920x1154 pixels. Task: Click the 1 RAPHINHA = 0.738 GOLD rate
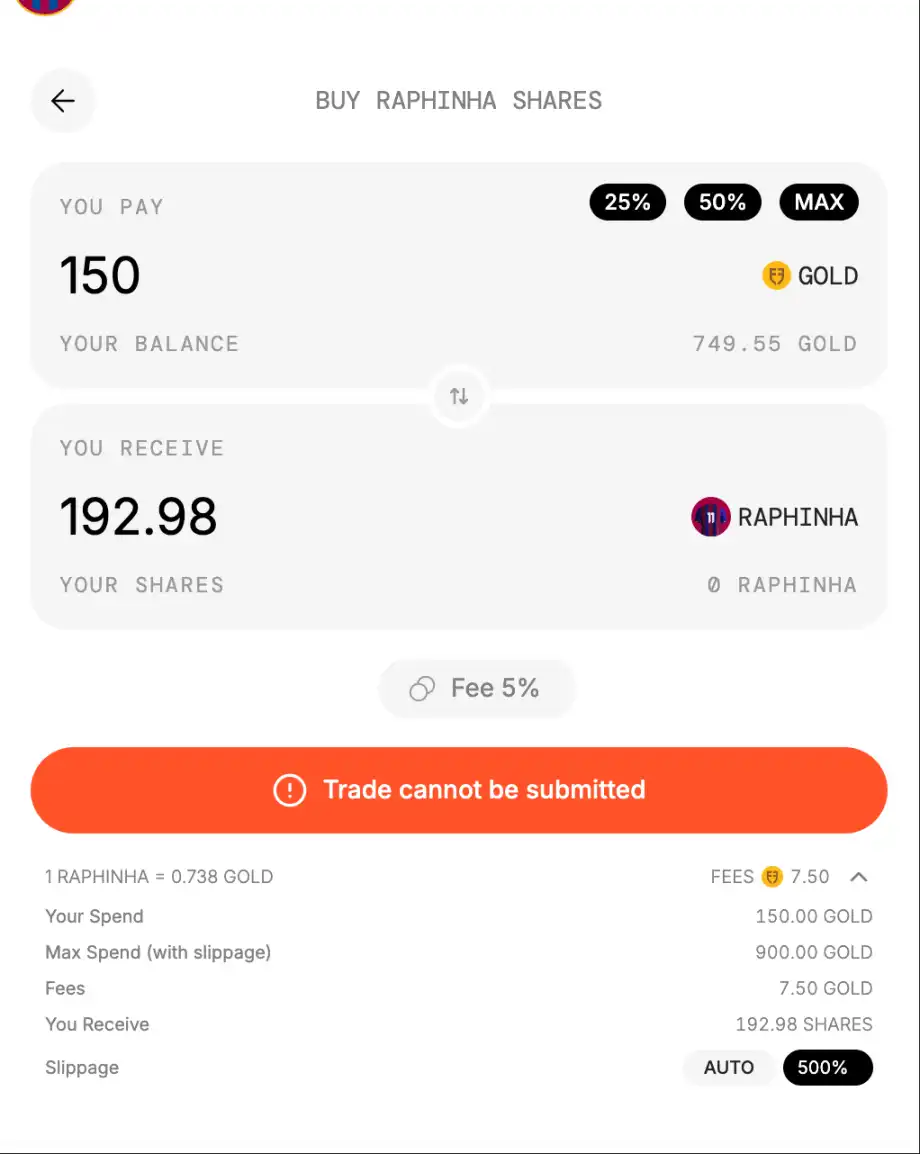pos(159,877)
